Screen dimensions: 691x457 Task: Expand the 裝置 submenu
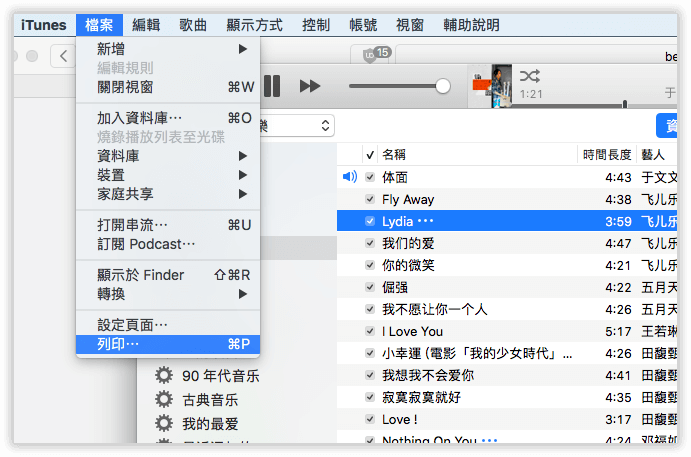[168, 175]
